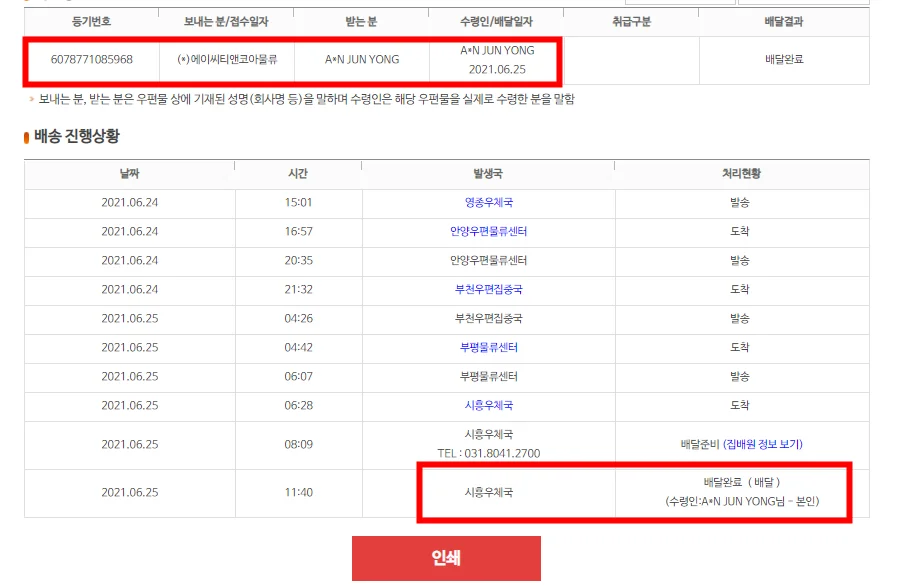Click the 배송 진행상황 section heading

(x=76, y=136)
